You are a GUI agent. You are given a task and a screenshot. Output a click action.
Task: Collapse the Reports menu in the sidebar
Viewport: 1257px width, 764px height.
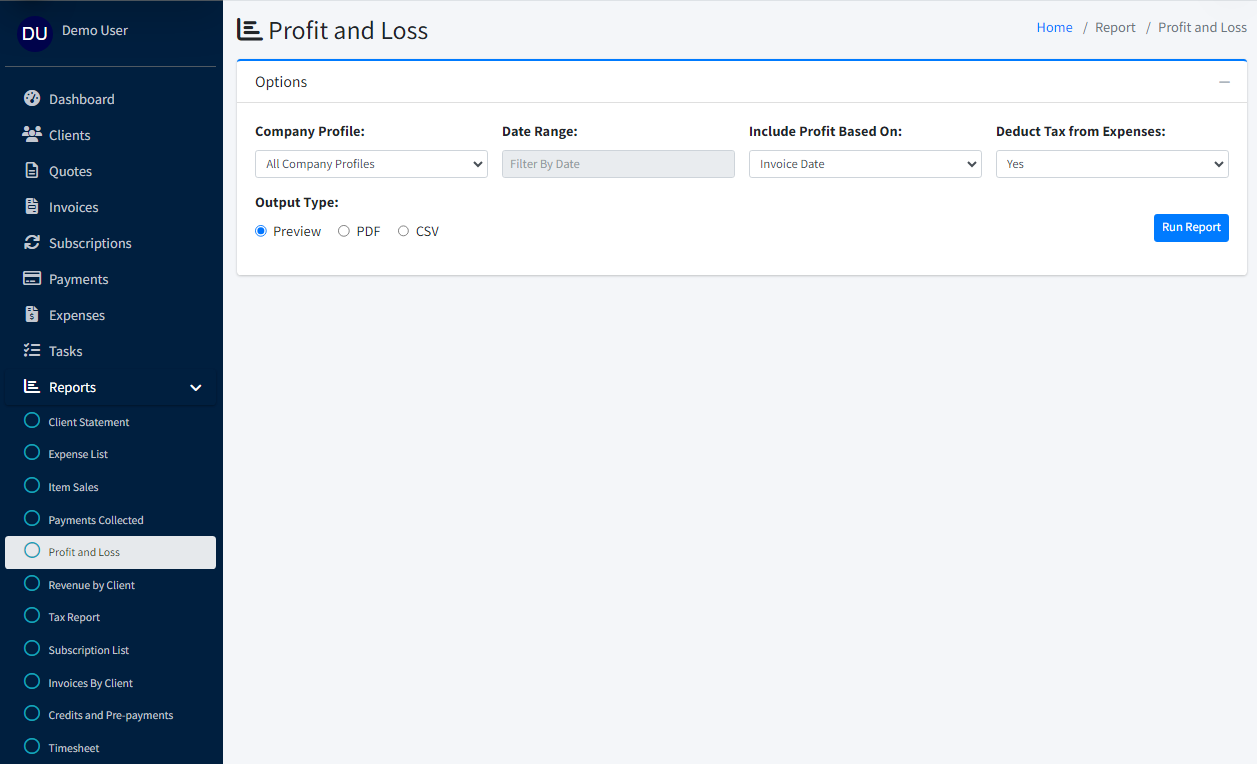[196, 386]
